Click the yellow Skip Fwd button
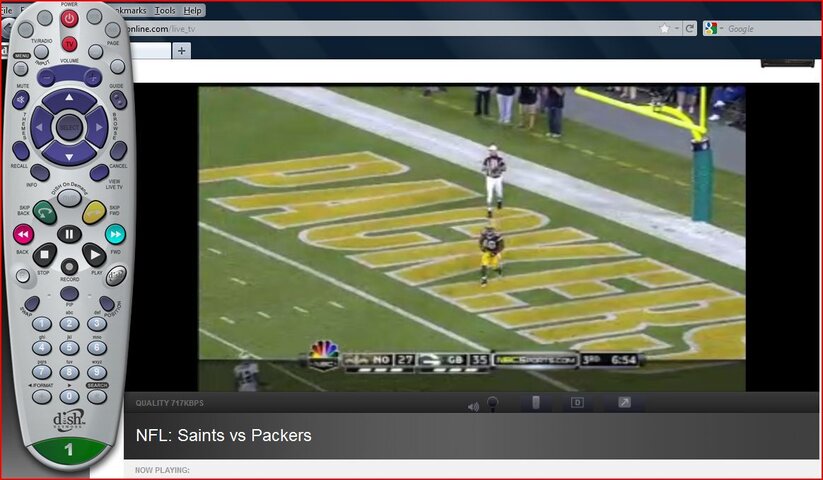This screenshot has height=480, width=823. pos(94,212)
